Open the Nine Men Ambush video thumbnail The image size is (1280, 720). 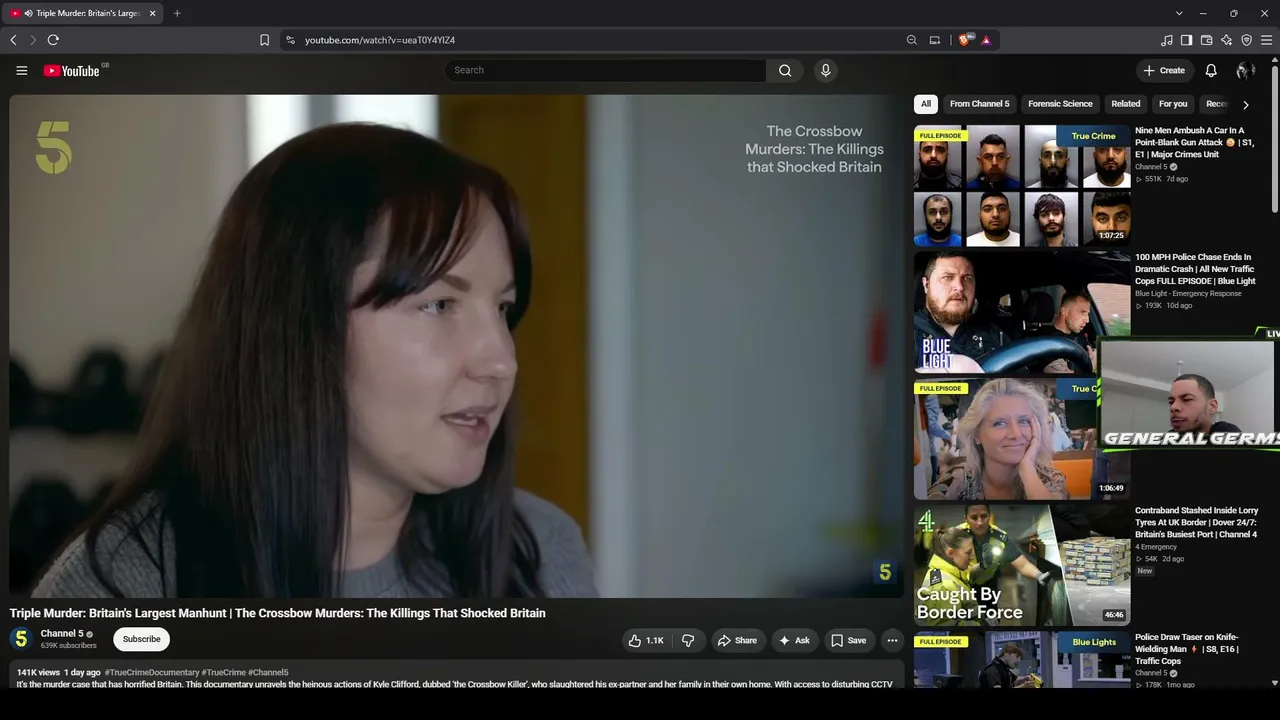click(1022, 185)
